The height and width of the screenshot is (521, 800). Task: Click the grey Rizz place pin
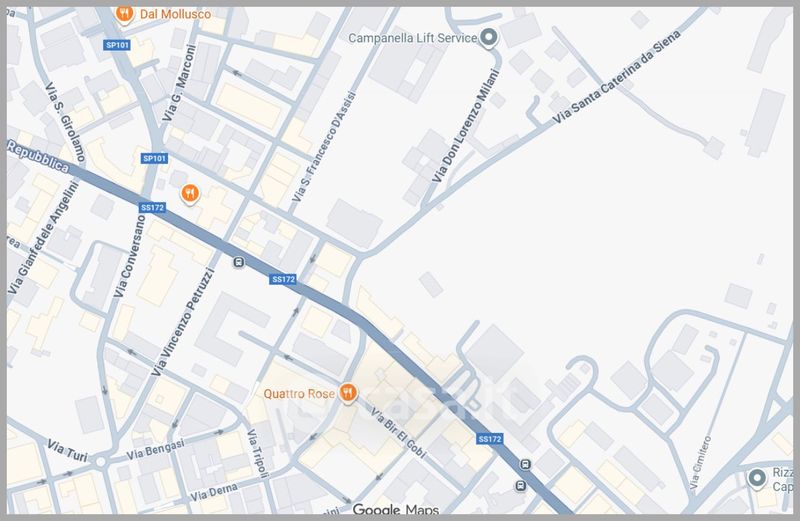click(x=757, y=477)
